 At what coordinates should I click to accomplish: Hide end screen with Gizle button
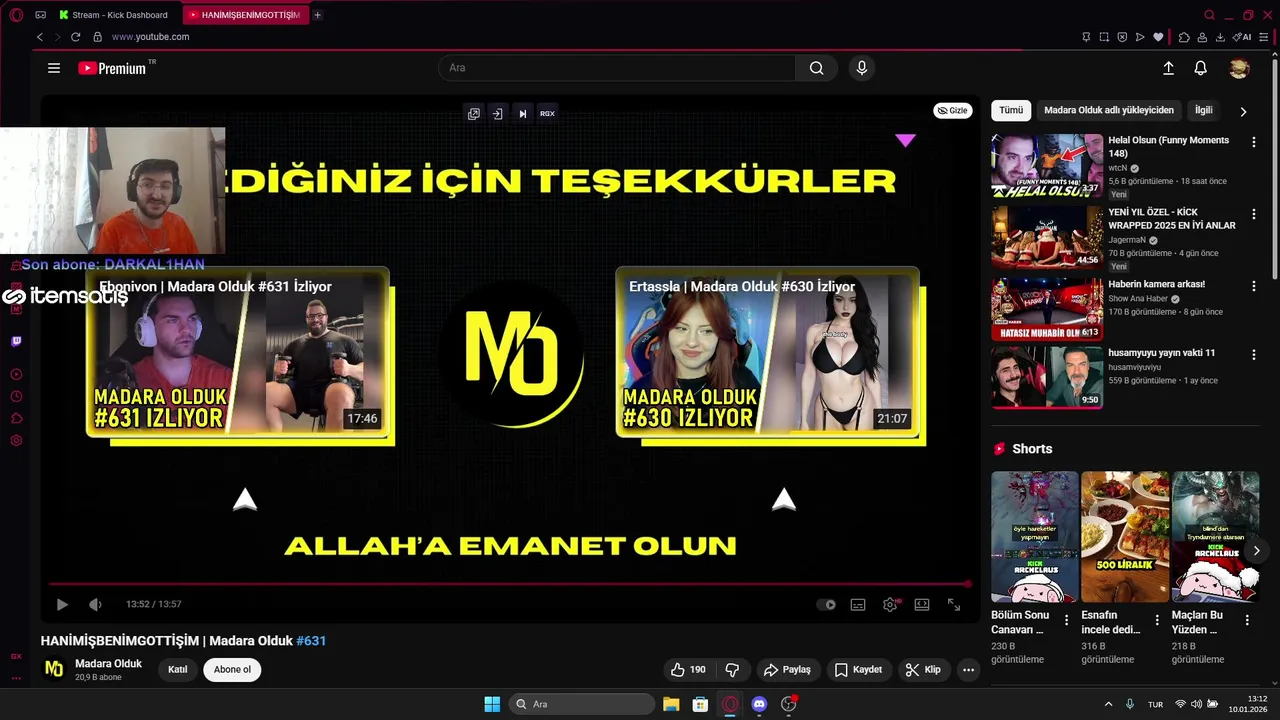[953, 111]
